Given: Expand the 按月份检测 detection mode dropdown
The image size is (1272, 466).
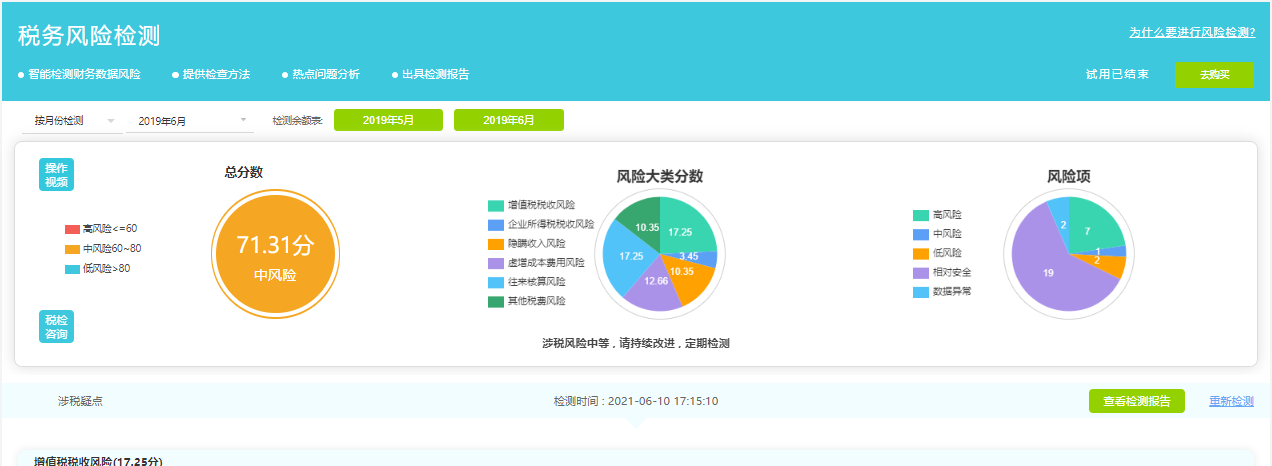Looking at the screenshot, I should (x=72, y=121).
